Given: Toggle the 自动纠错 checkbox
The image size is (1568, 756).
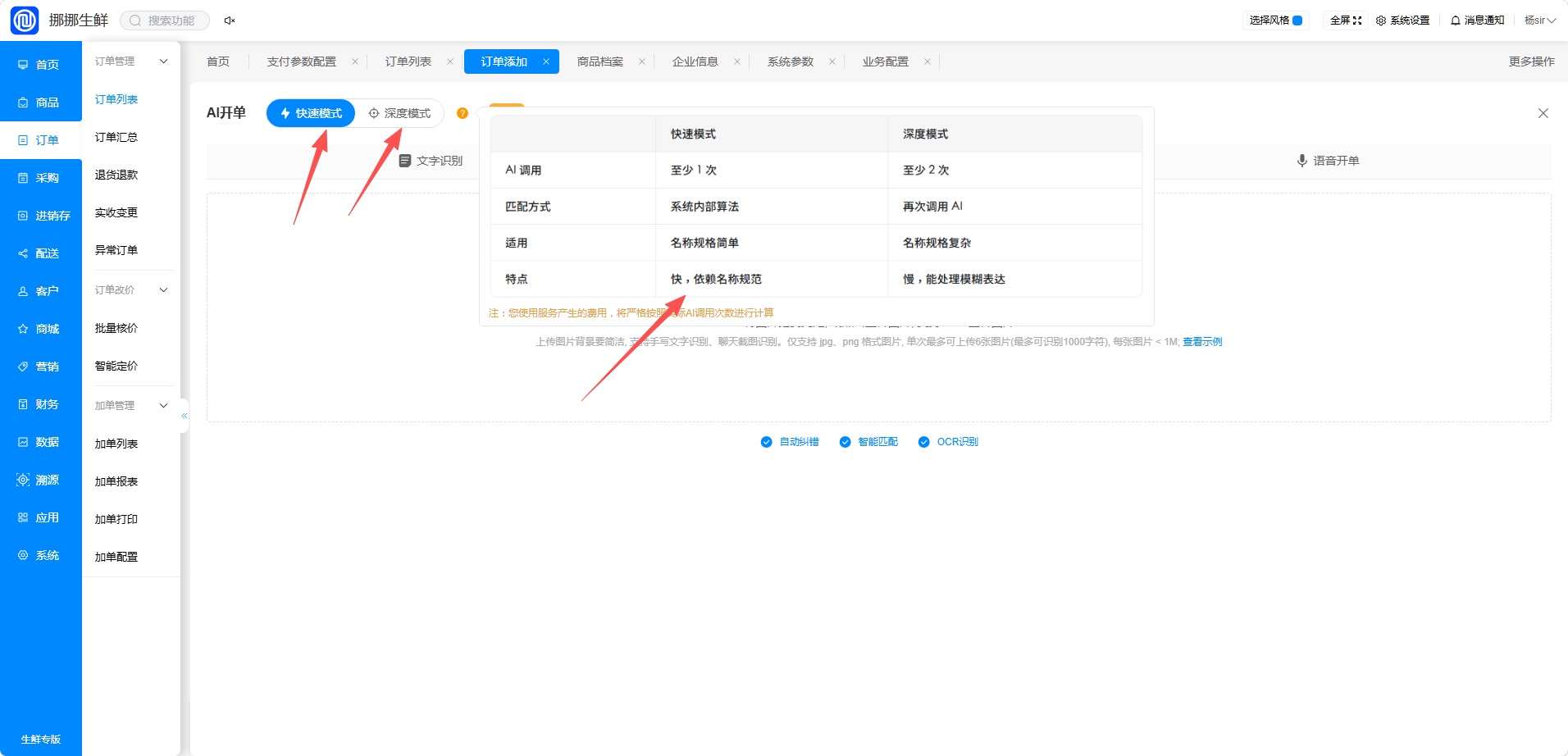Looking at the screenshot, I should pyautogui.click(x=766, y=442).
